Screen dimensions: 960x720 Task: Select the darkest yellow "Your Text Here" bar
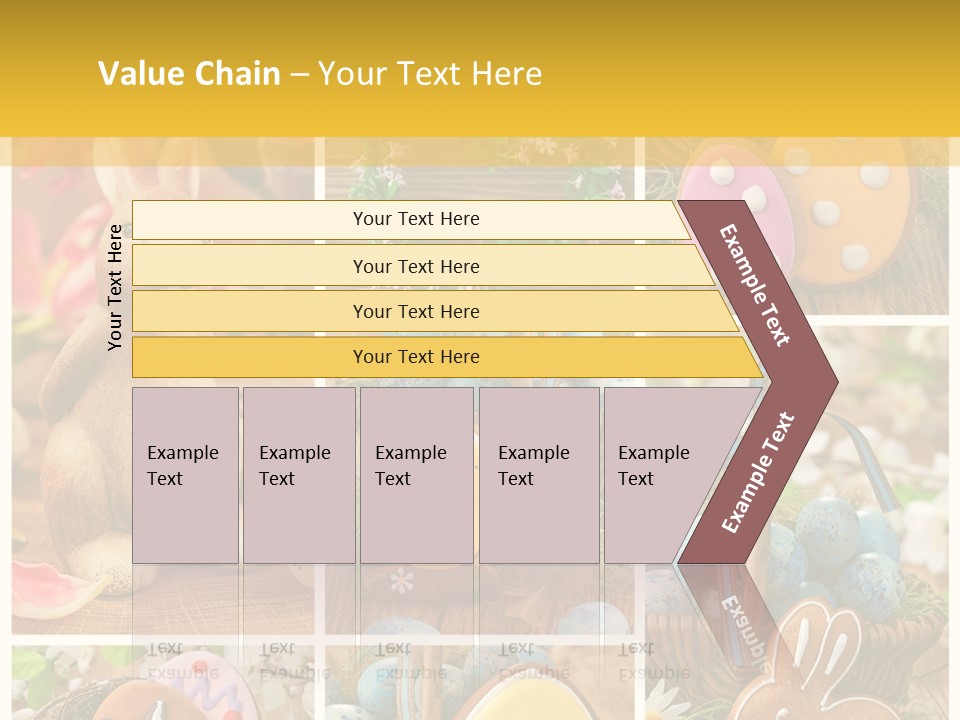[x=415, y=357]
